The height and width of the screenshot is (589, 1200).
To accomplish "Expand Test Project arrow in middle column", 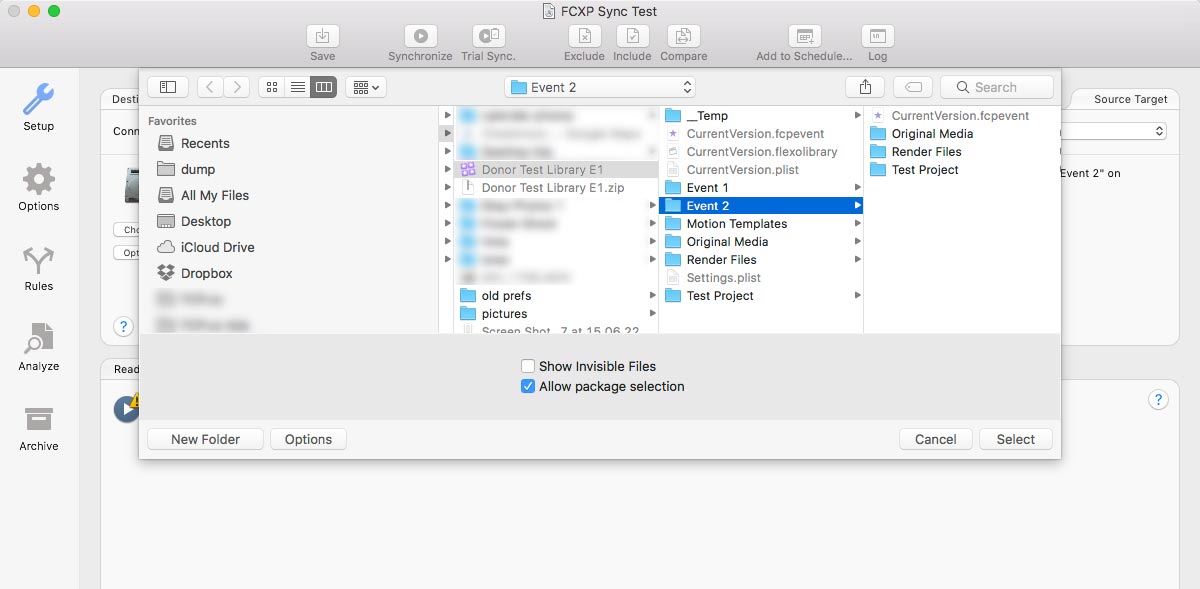I will coord(857,296).
